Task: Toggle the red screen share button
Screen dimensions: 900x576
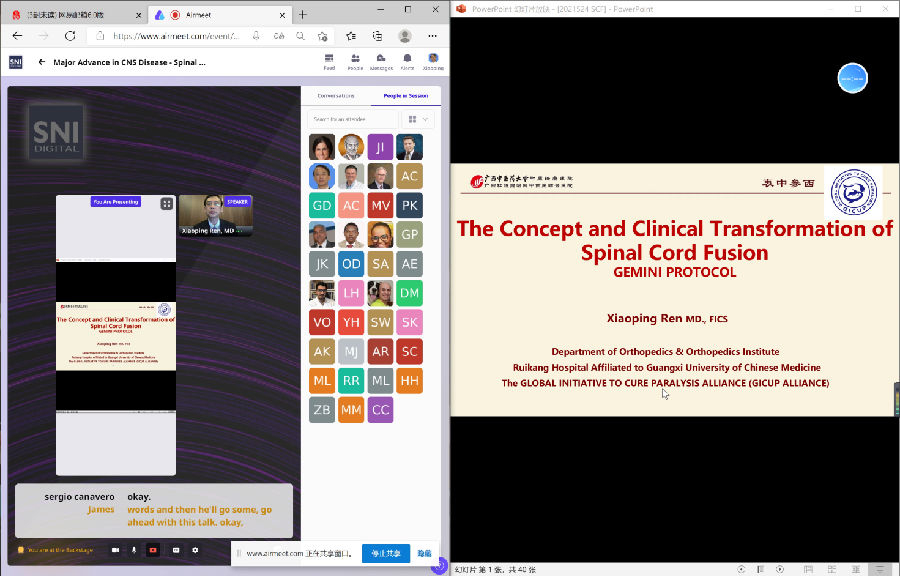Action: (153, 550)
